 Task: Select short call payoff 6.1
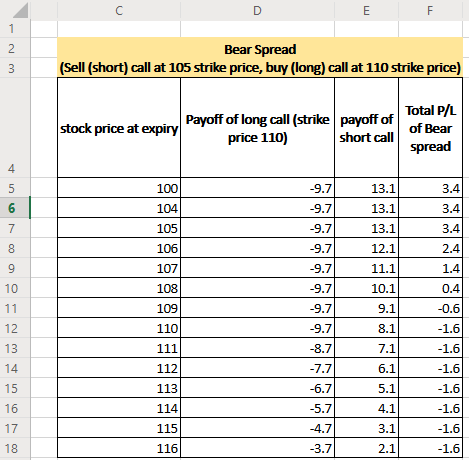[x=366, y=368]
